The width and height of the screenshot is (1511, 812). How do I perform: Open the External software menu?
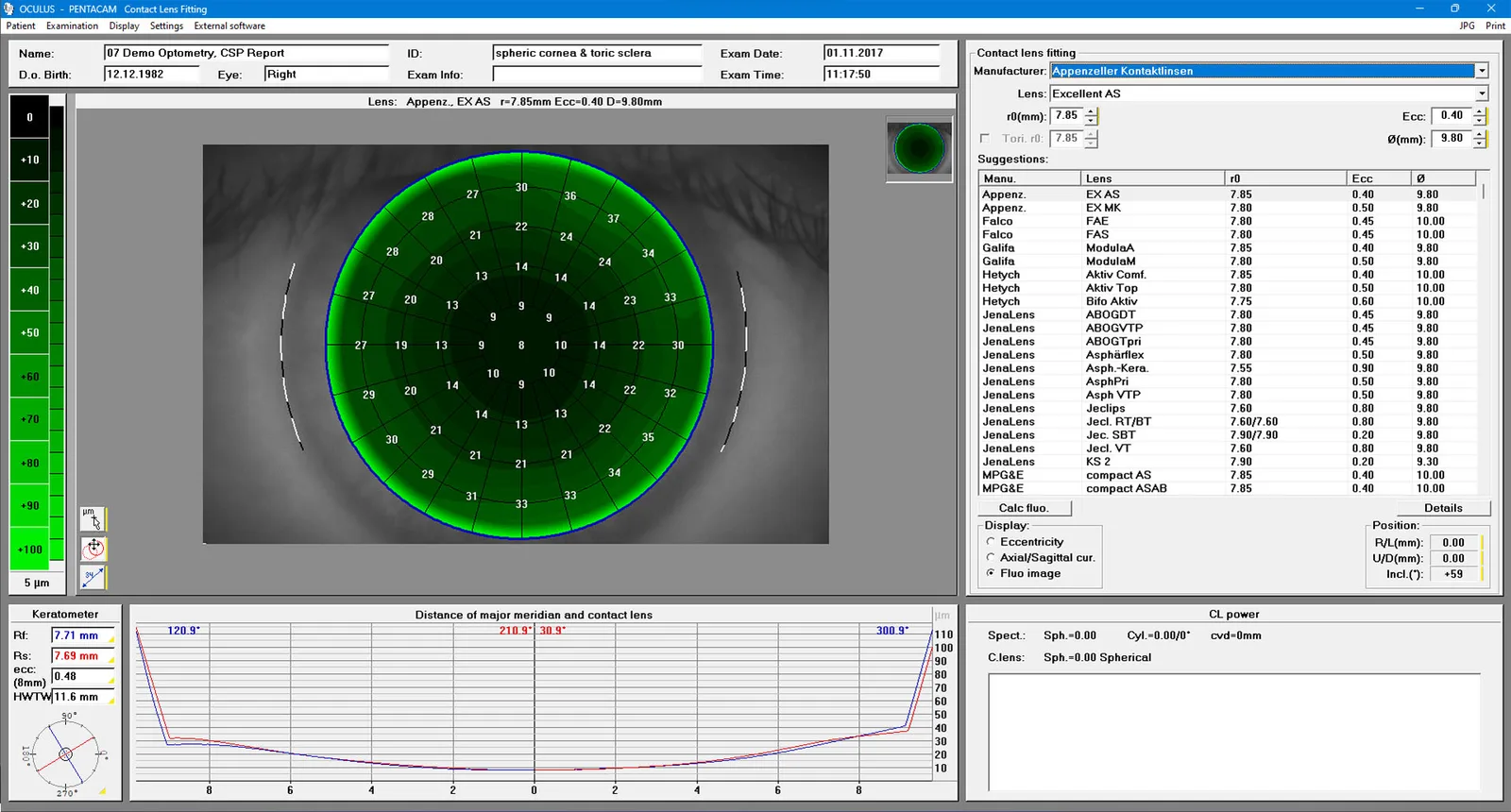click(x=229, y=25)
